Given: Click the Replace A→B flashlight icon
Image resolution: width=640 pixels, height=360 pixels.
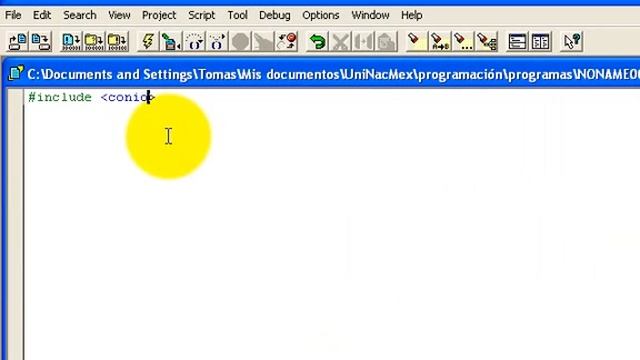Looking at the screenshot, I should [440, 41].
